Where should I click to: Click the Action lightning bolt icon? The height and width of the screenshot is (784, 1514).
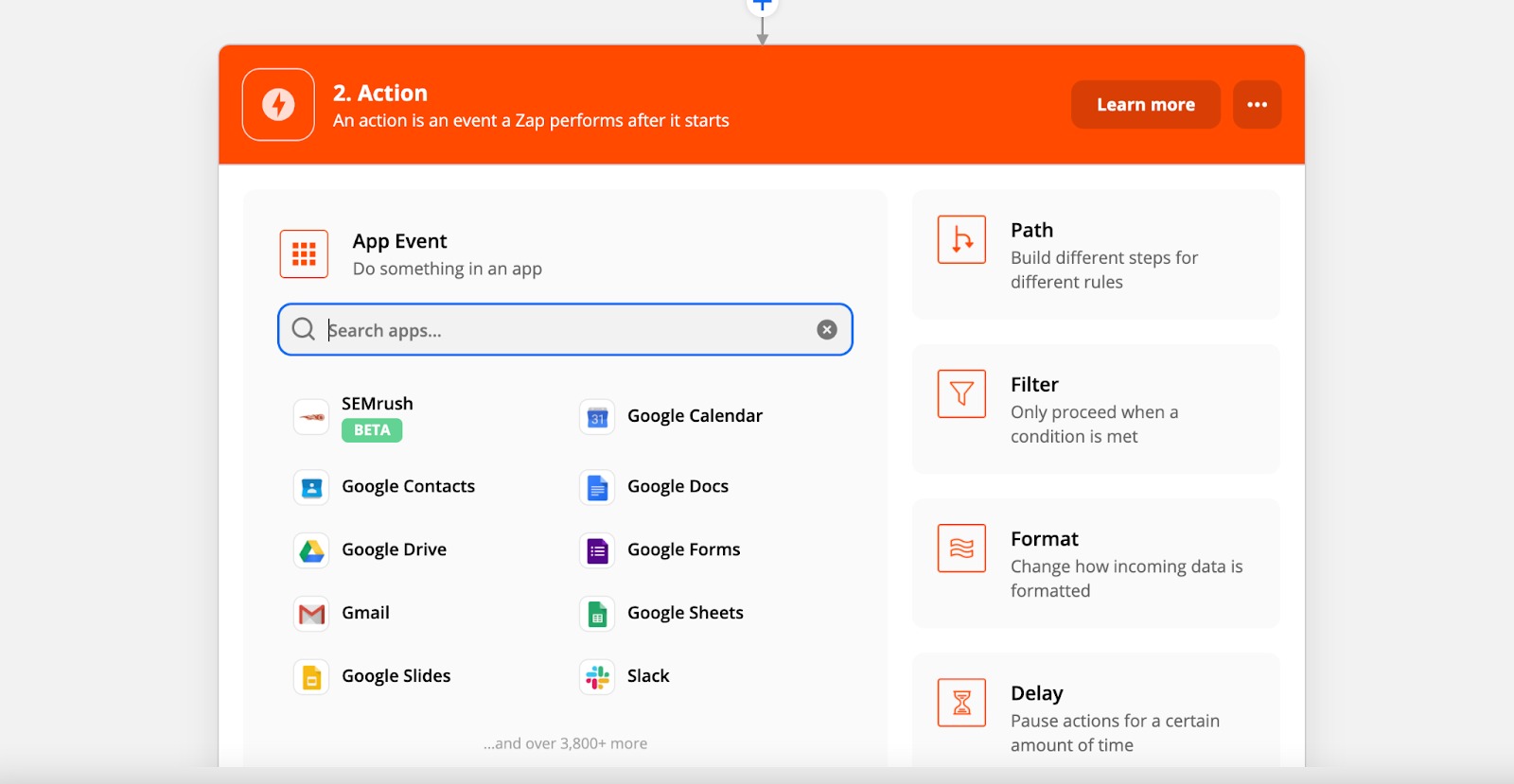click(x=278, y=105)
